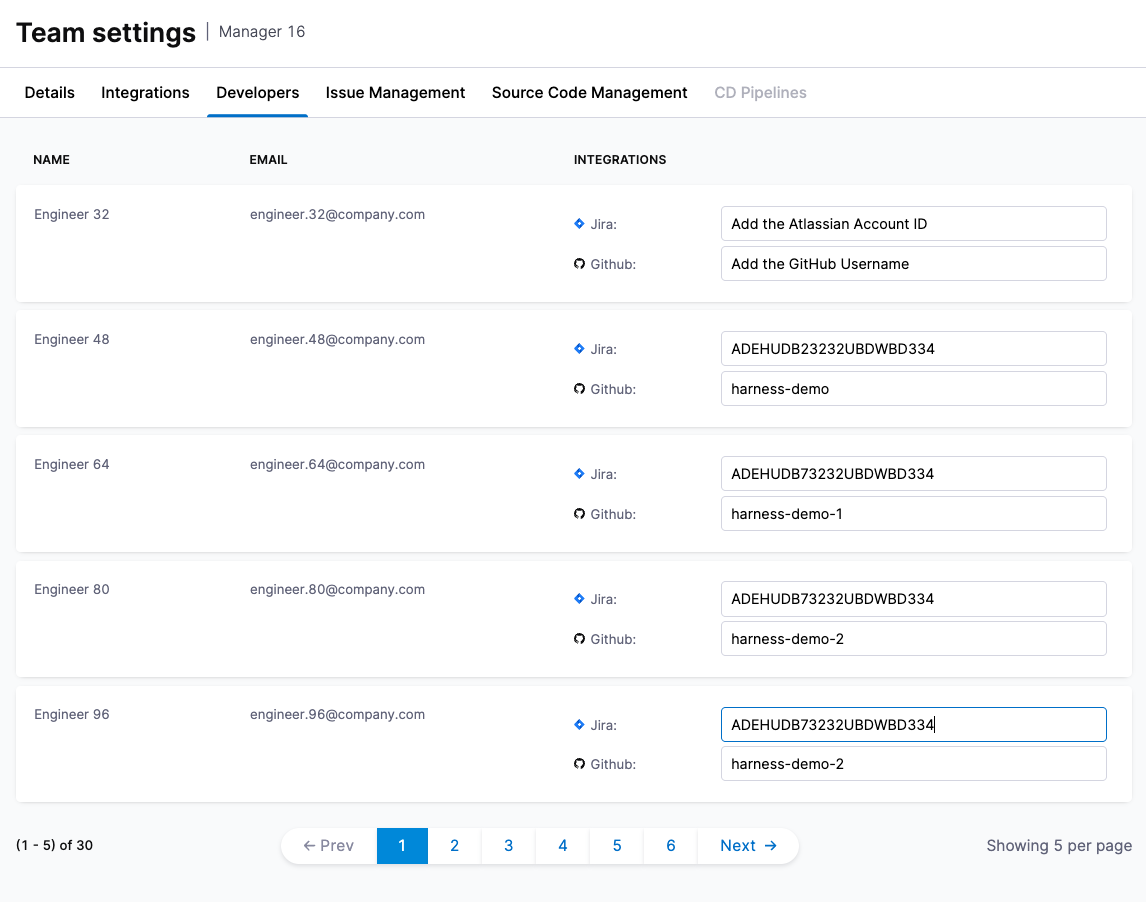This screenshot has width=1146, height=902.
Task: Click the Github icon in Engineer 32's row
Action: click(579, 264)
